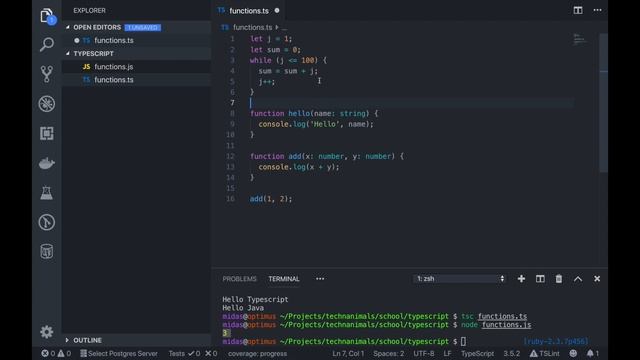Show warnings count in status bar
The width and height of the screenshot is (640, 360).
64,353
